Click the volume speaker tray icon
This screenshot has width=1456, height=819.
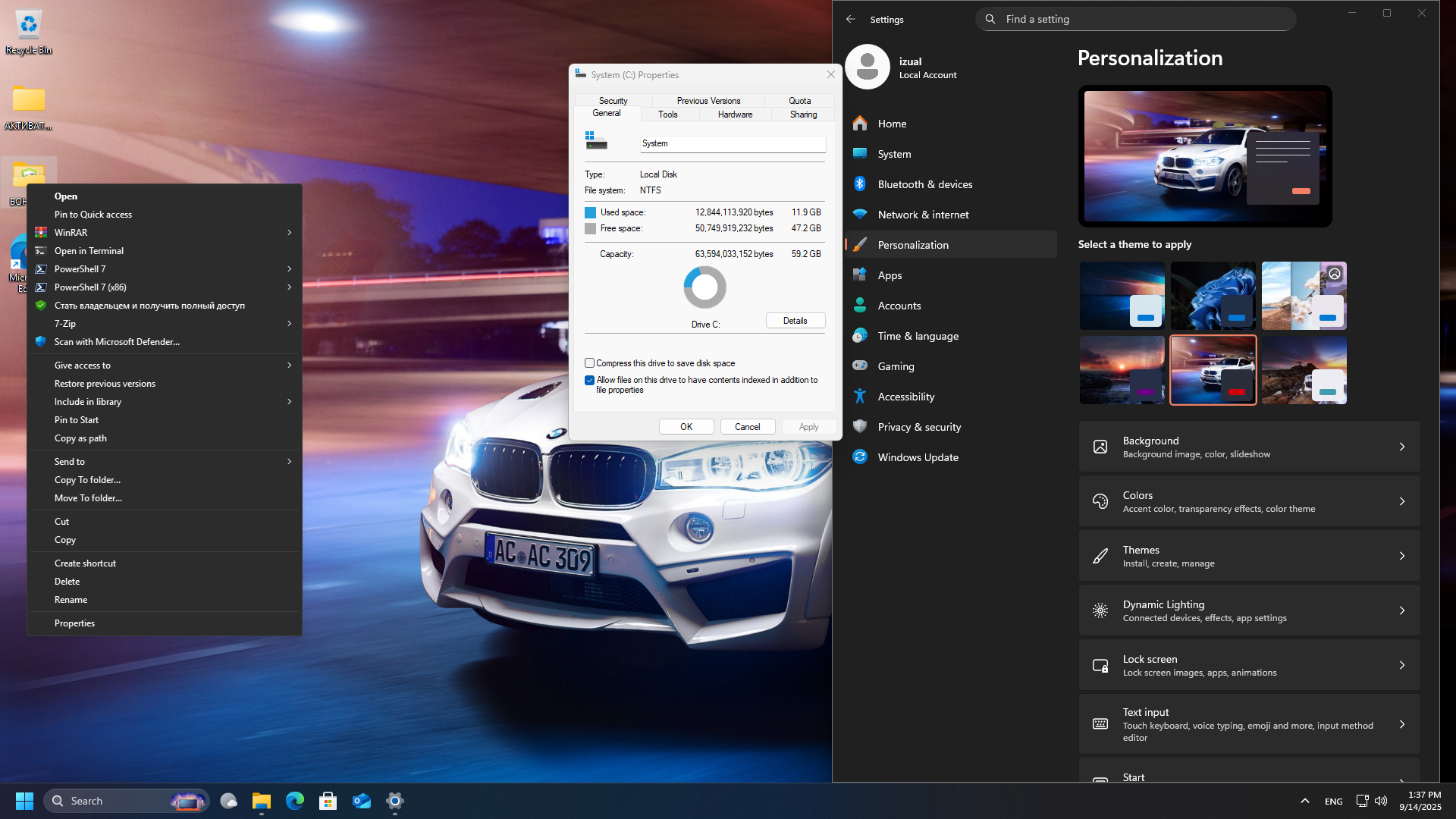pos(1381,801)
